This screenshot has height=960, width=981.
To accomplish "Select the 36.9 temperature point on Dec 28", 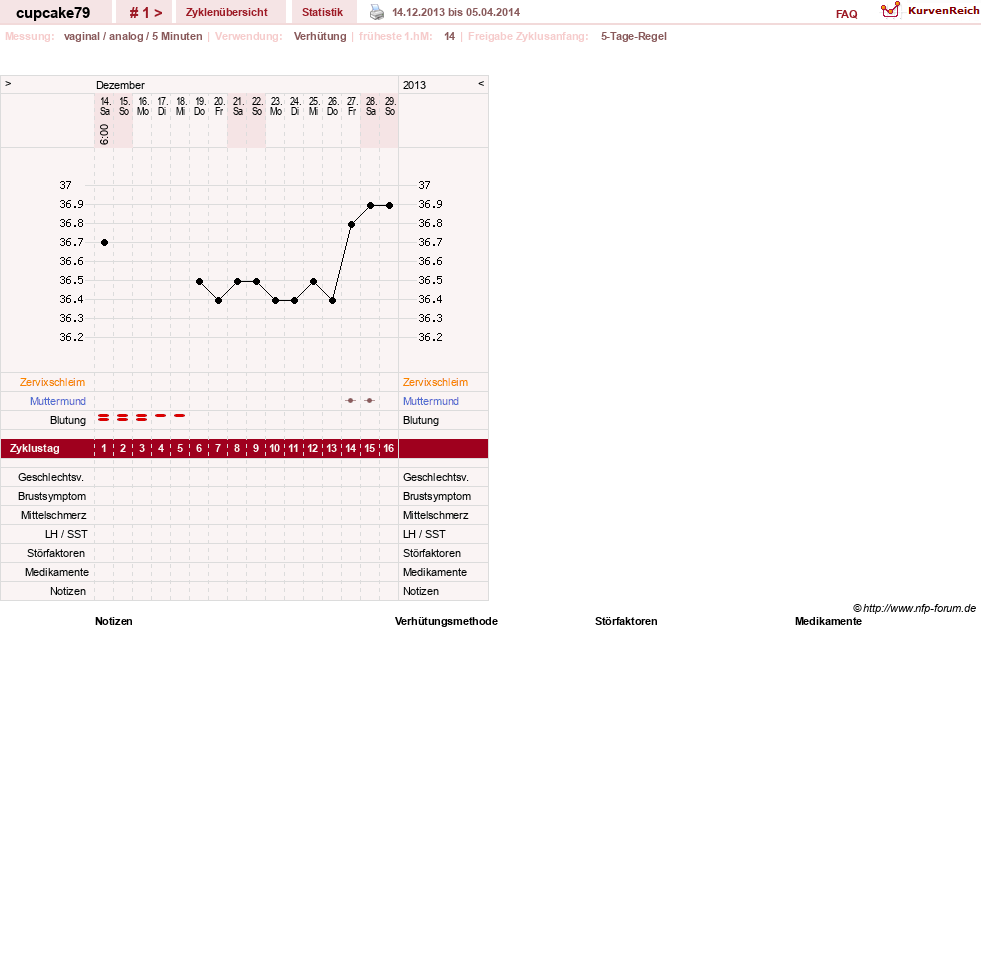I will 370,205.
